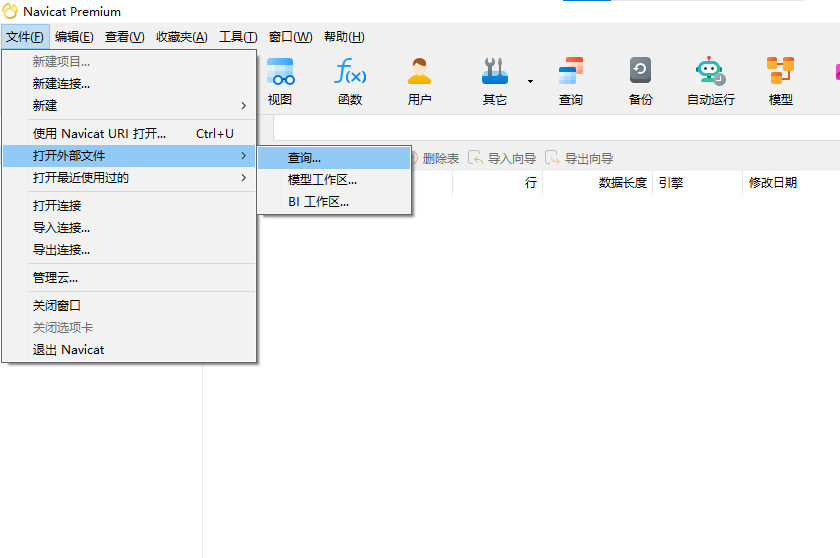The image size is (840, 558).
Task: Expand the 打开最近使用过的 submenu arrow
Action: pyautogui.click(x=244, y=177)
